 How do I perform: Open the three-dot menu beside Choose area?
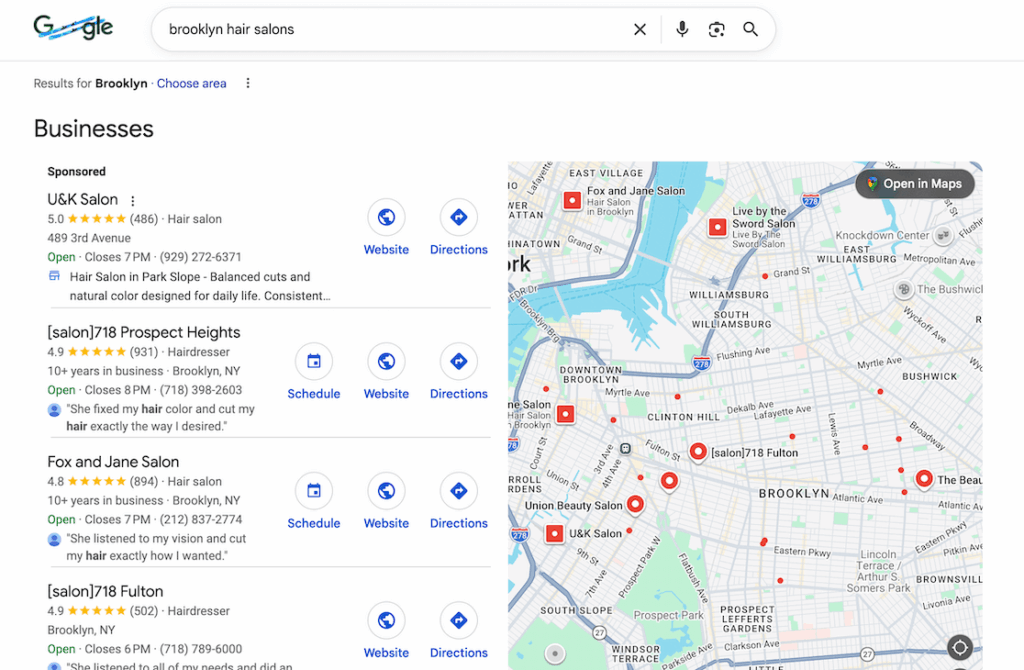(247, 83)
